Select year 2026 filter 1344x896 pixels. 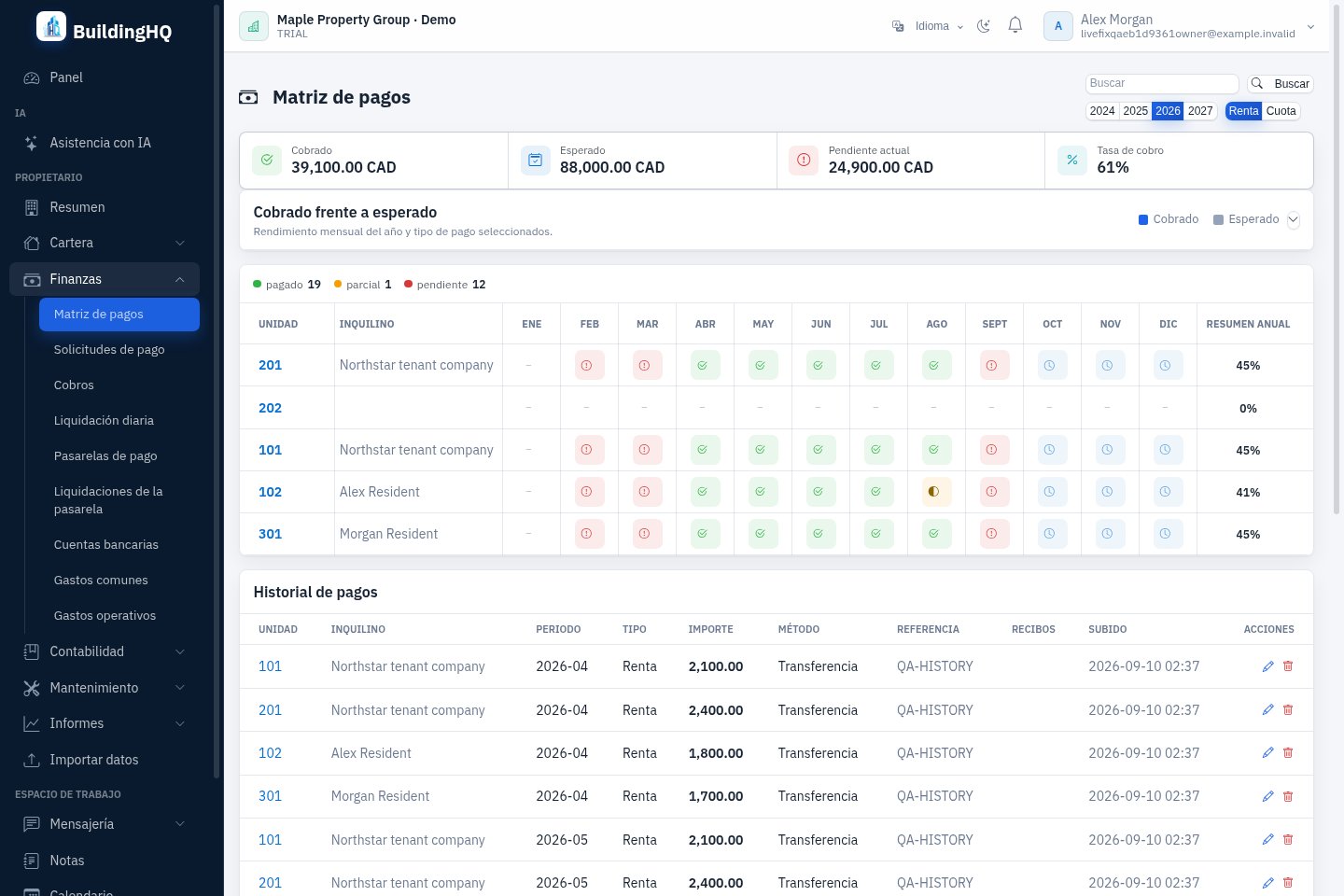click(x=1168, y=111)
